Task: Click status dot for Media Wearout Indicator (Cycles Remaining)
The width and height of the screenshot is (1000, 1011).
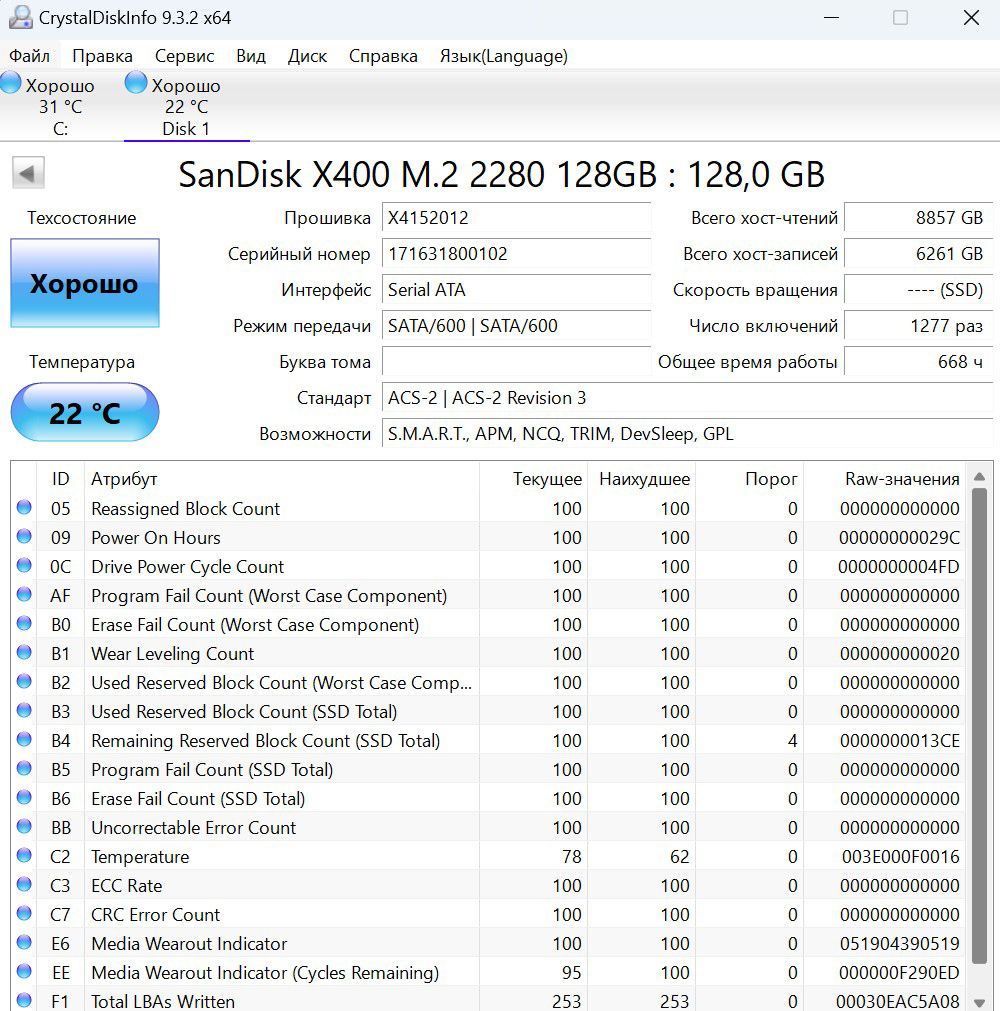Action: tap(24, 972)
